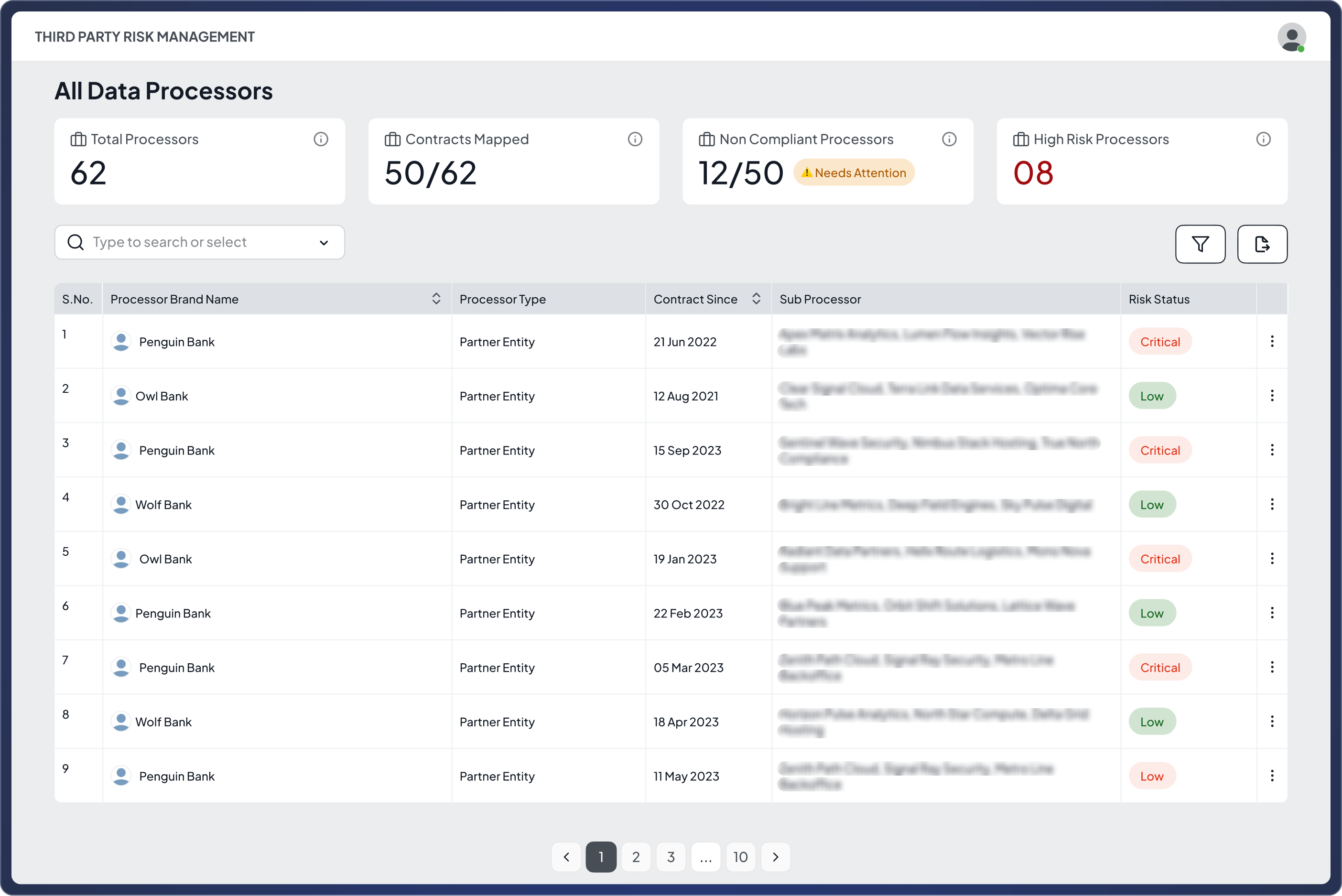Click Low status for 30 Oct 2022 row
The width and height of the screenshot is (1342, 896).
coord(1152,504)
